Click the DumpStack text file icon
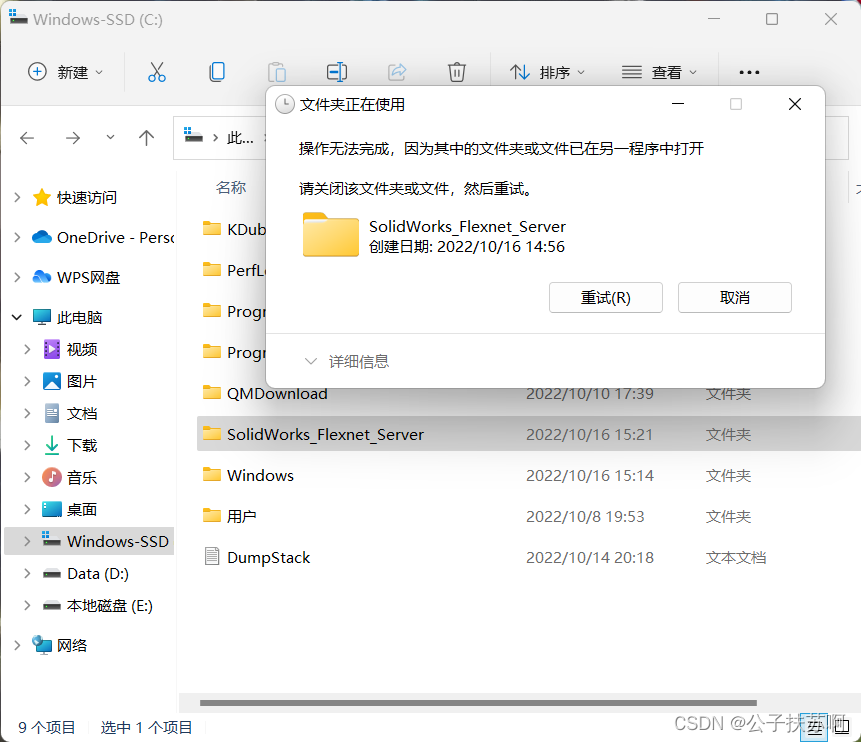861x742 pixels. pos(211,557)
